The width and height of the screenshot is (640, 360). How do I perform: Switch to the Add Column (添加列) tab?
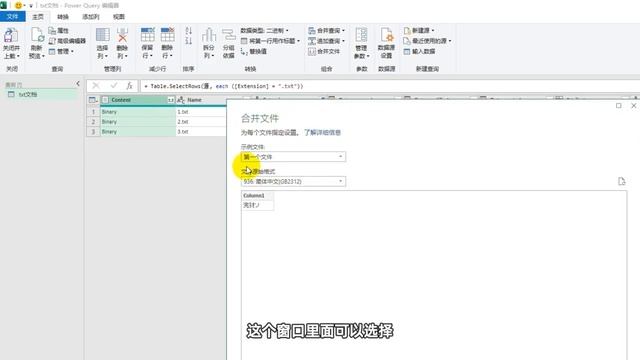(x=91, y=17)
